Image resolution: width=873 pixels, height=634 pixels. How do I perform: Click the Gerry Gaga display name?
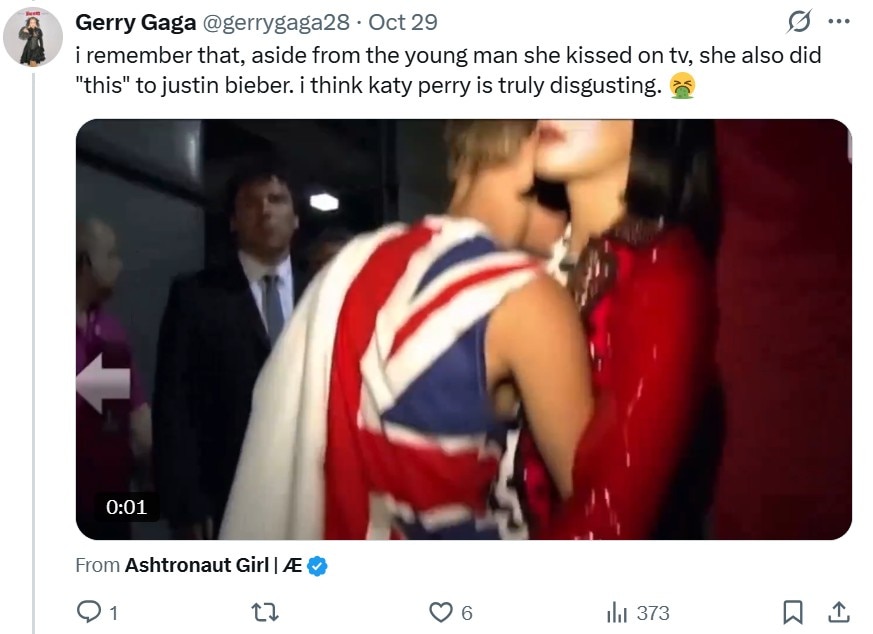pos(135,22)
